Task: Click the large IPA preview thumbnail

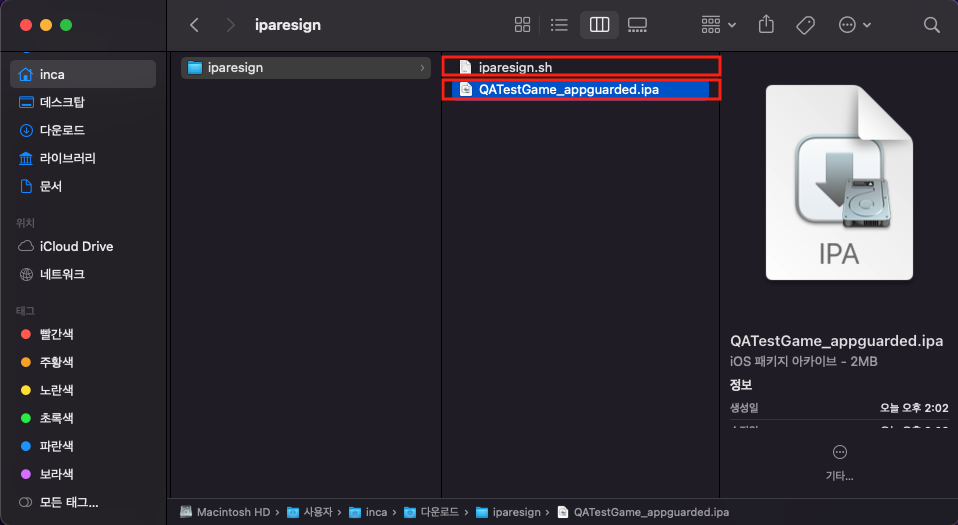Action: pyautogui.click(x=838, y=182)
